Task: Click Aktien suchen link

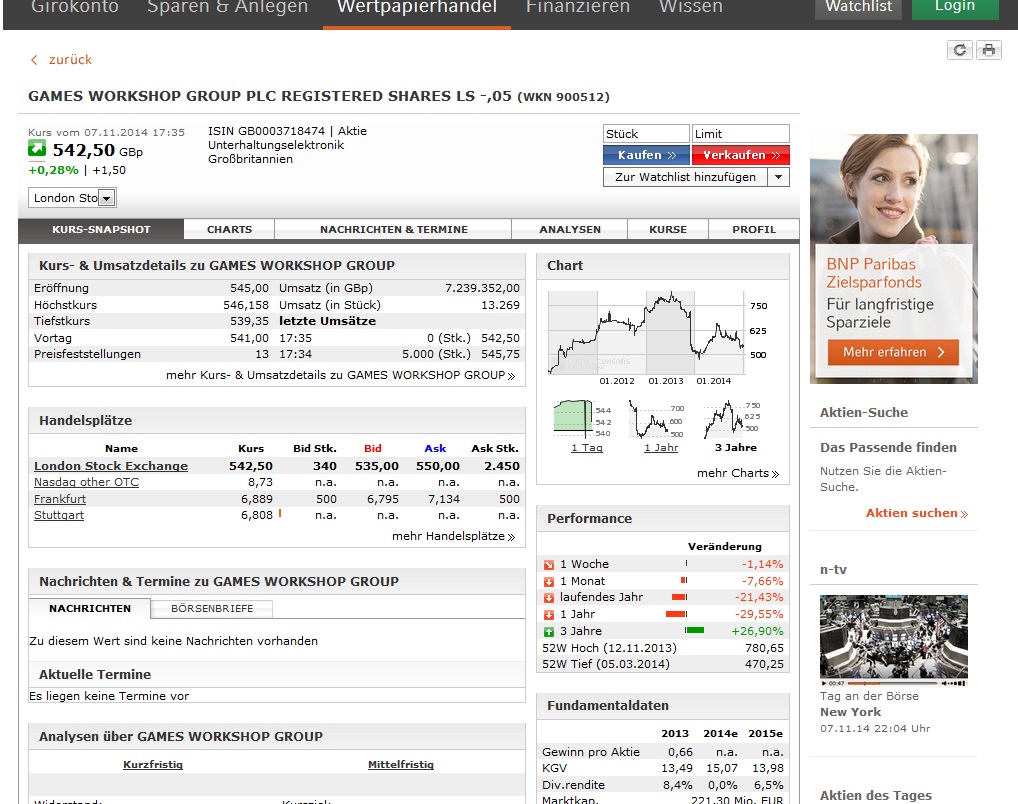Action: pos(917,513)
